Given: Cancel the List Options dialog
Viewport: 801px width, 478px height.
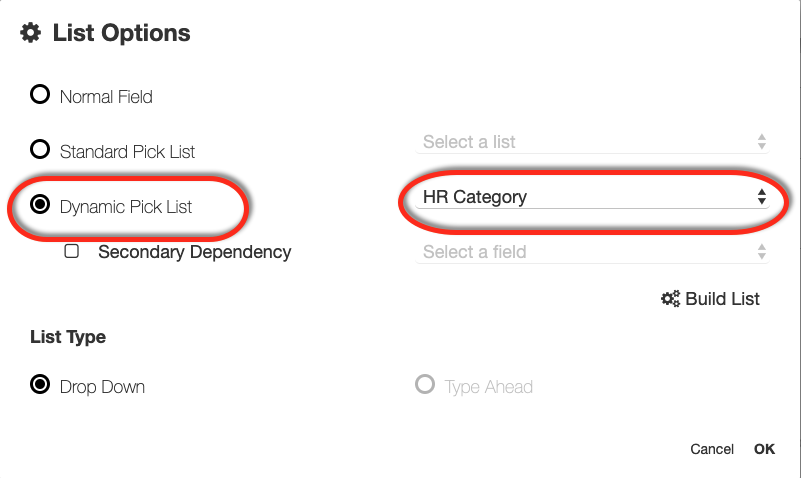Looking at the screenshot, I should pyautogui.click(x=712, y=449).
